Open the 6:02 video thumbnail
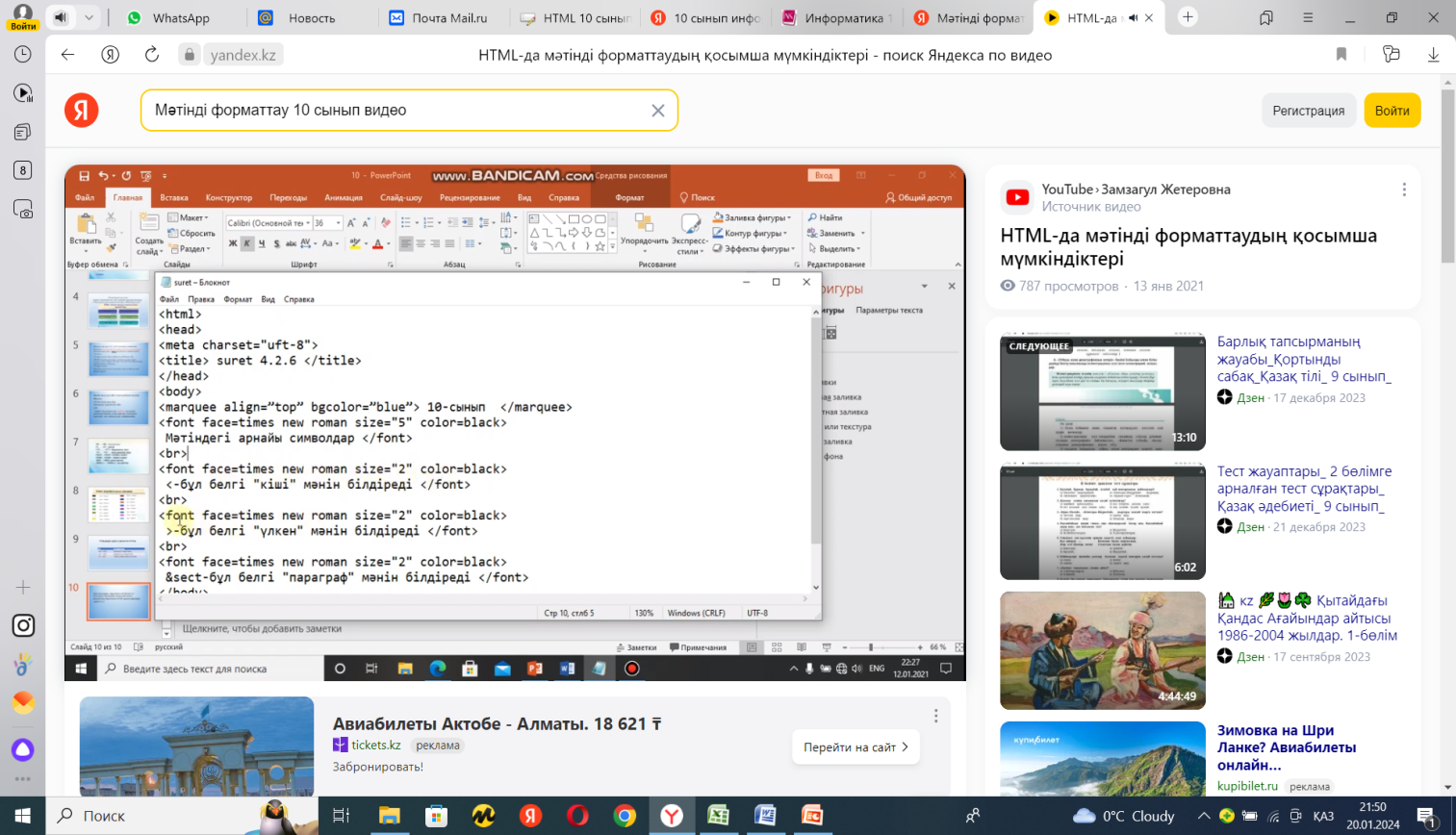This screenshot has width=1456, height=835. tap(1103, 521)
